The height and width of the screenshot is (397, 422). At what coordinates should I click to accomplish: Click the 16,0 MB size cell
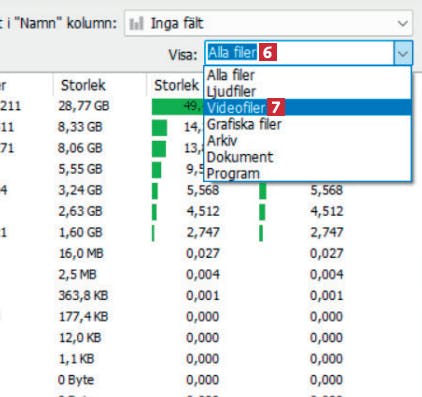click(81, 253)
